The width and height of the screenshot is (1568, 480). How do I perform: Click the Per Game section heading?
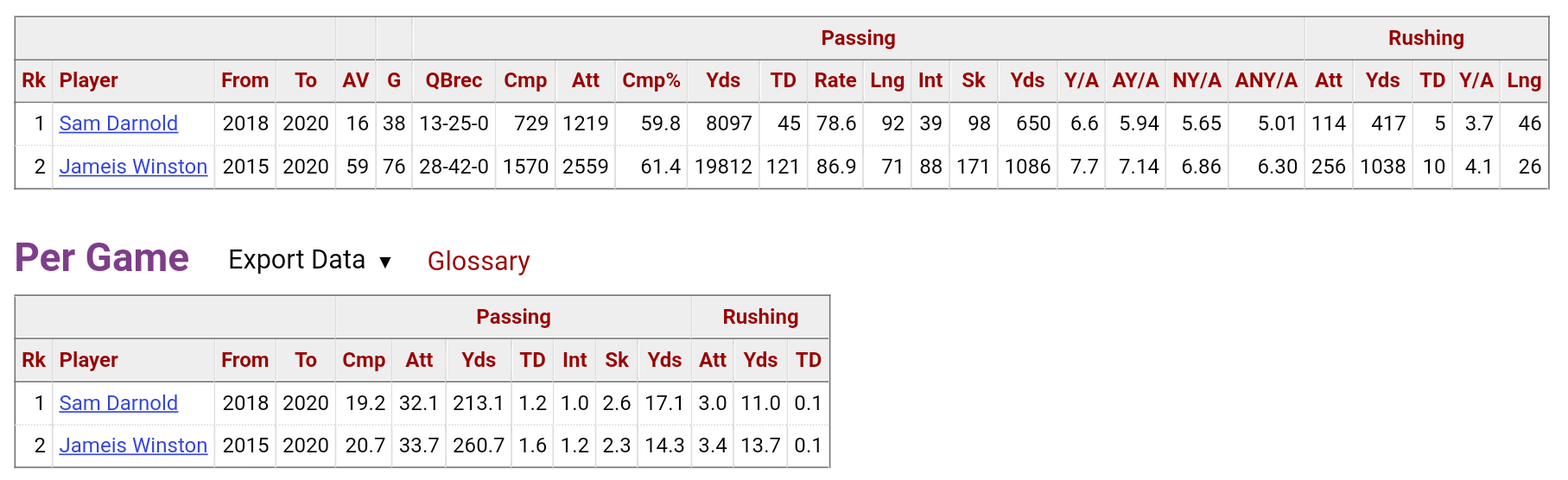(x=102, y=258)
